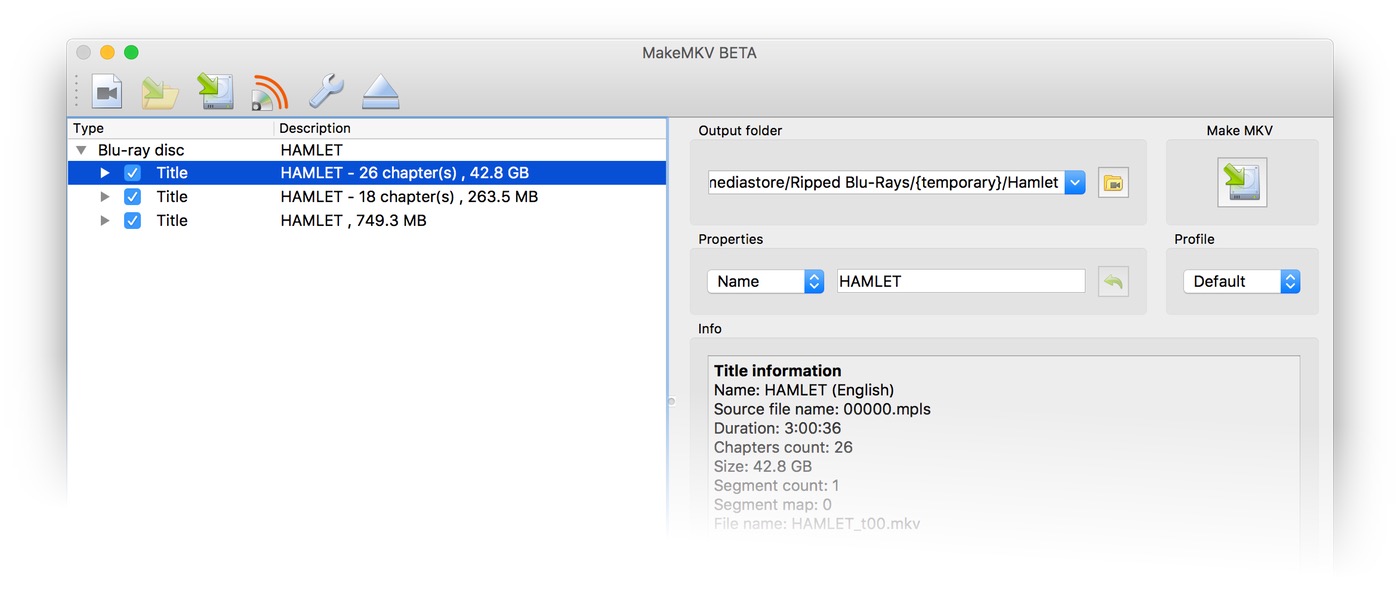Click the Make MKV toolbar icon
The width and height of the screenshot is (1400, 607).
215,91
